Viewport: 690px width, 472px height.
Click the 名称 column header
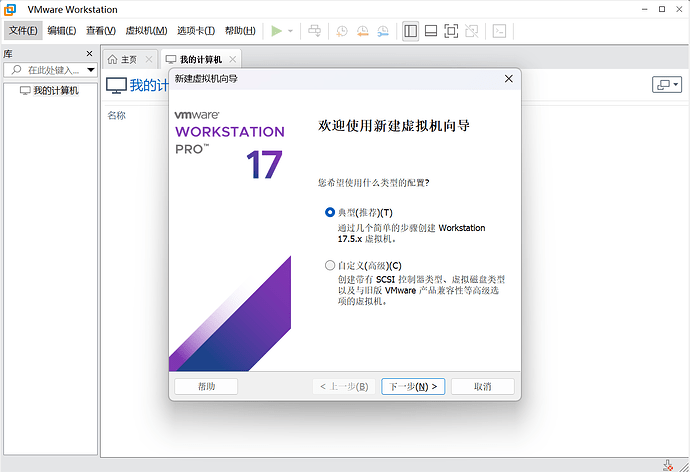tap(117, 115)
